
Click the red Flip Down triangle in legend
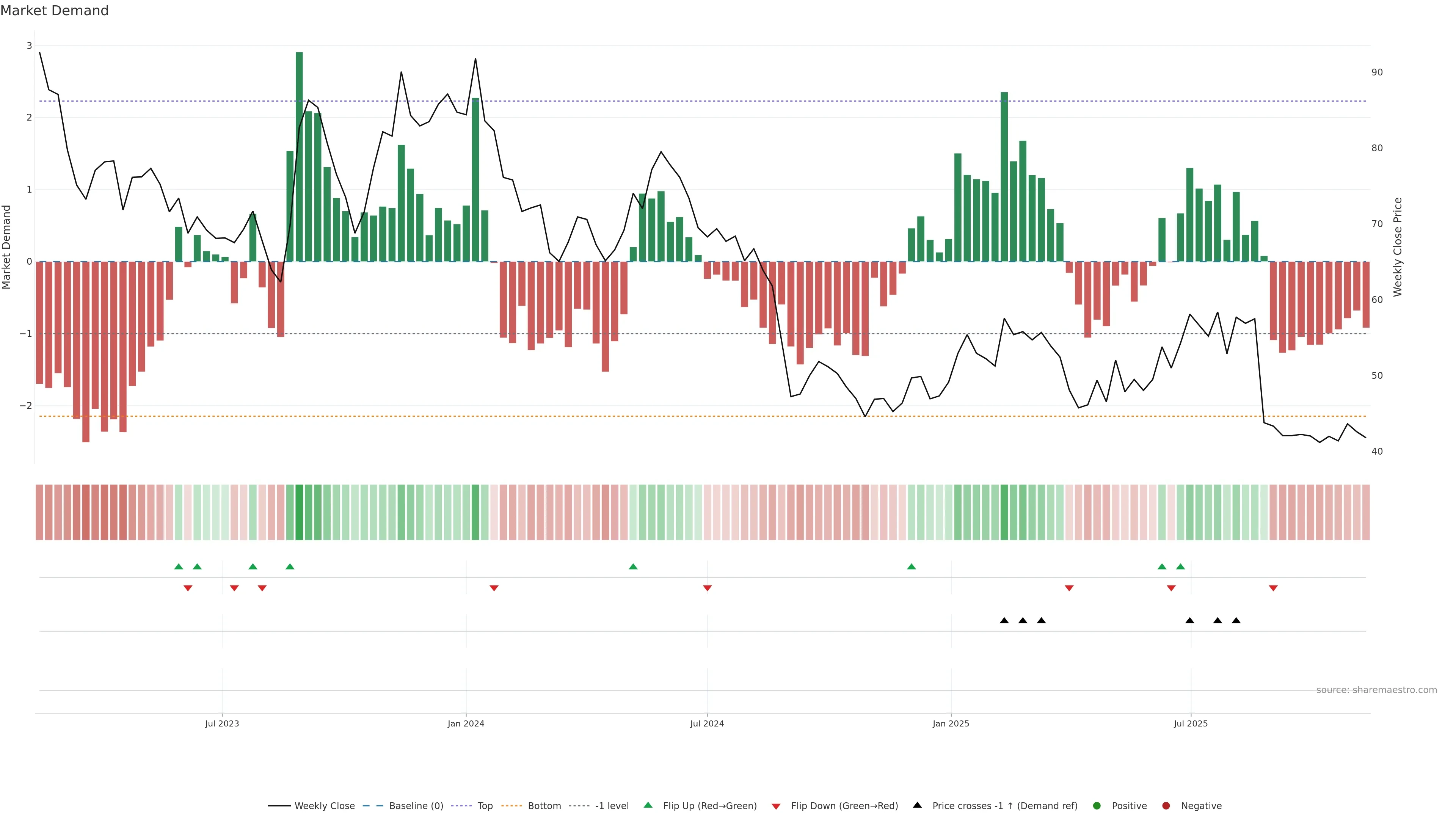pos(775,806)
